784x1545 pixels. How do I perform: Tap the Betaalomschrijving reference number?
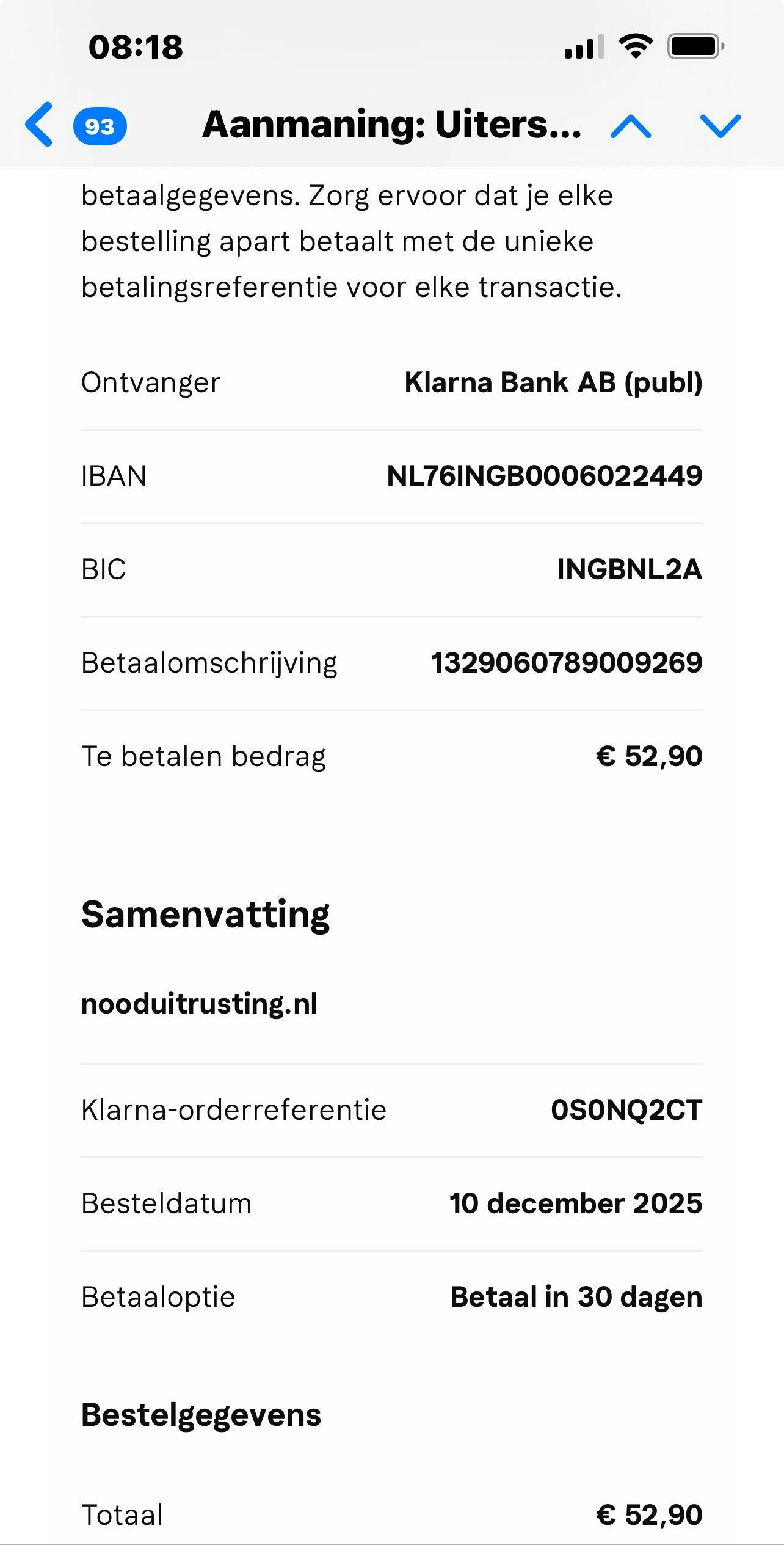click(567, 663)
